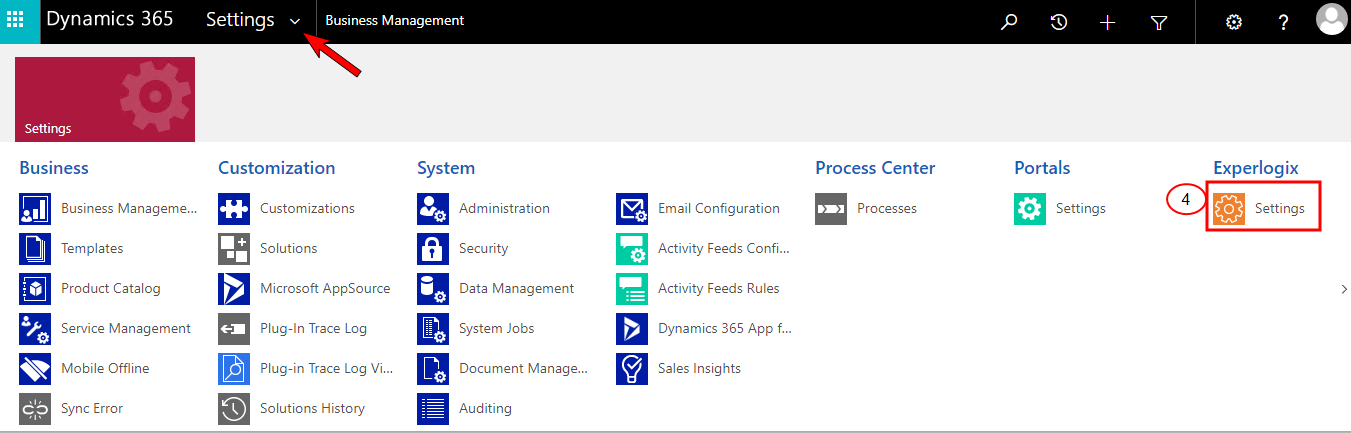This screenshot has height=433, width=1351.
Task: Click the Security padlock icon
Action: click(x=433, y=249)
